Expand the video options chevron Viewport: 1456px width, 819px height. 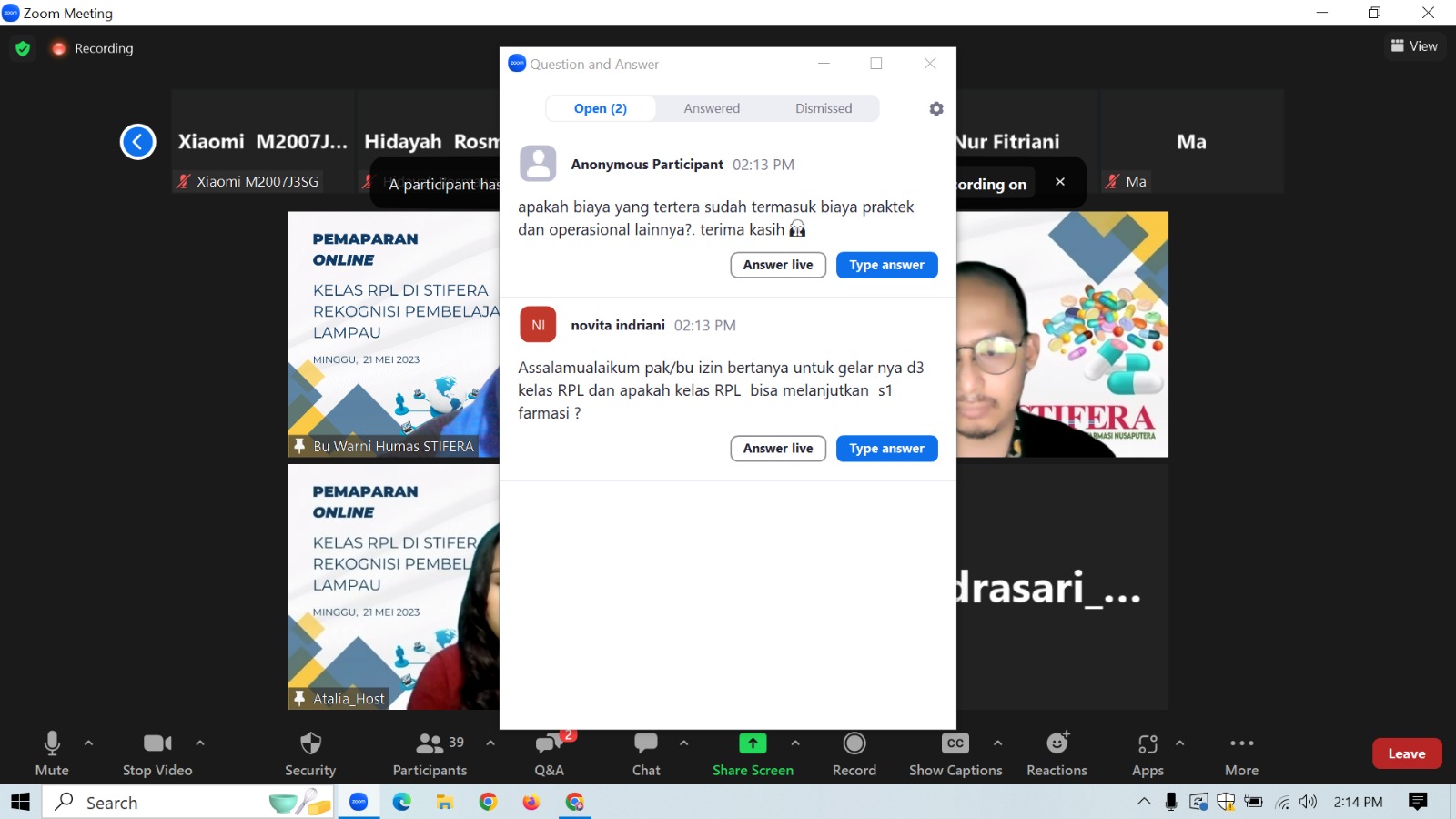(x=199, y=743)
